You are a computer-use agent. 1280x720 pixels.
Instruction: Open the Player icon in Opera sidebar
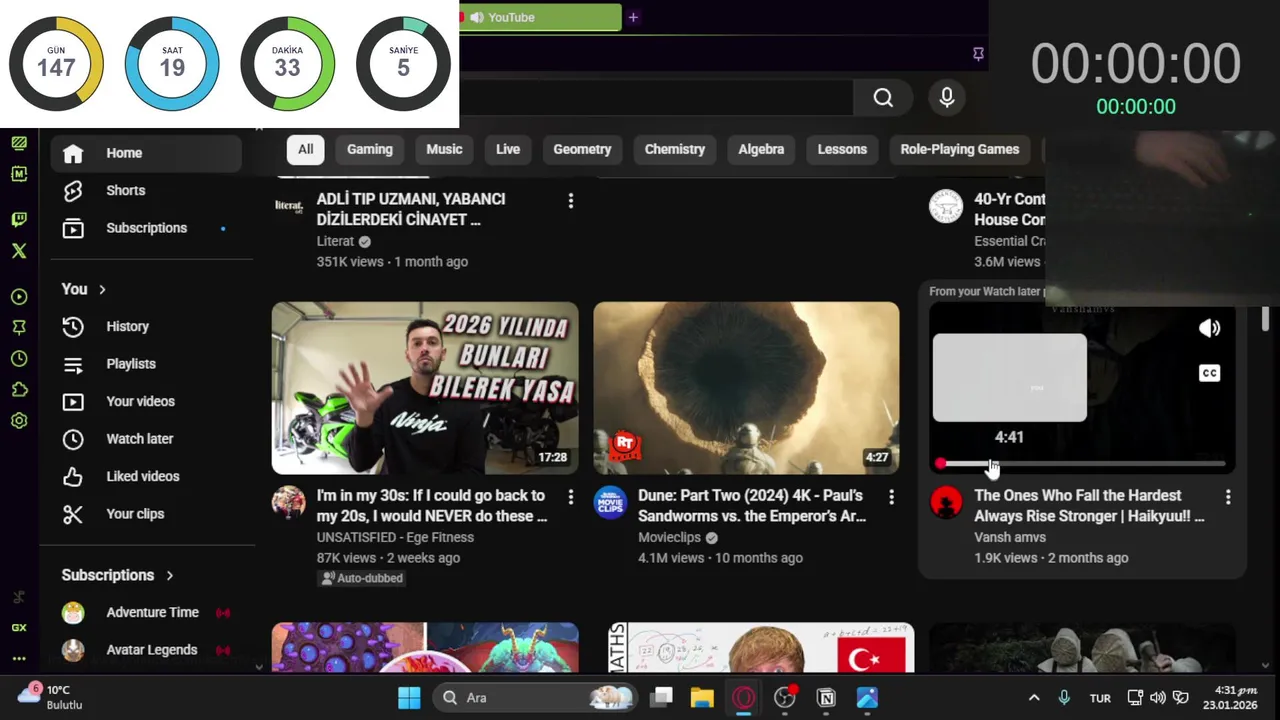click(x=19, y=297)
